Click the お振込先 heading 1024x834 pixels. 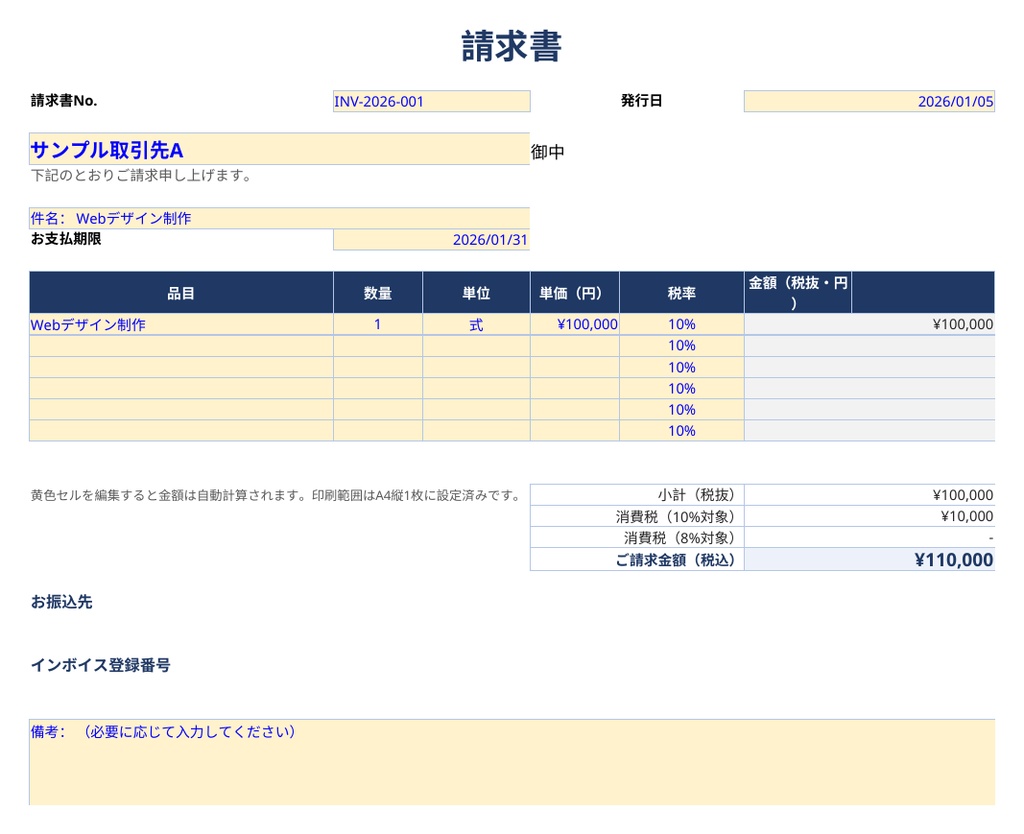(62, 601)
